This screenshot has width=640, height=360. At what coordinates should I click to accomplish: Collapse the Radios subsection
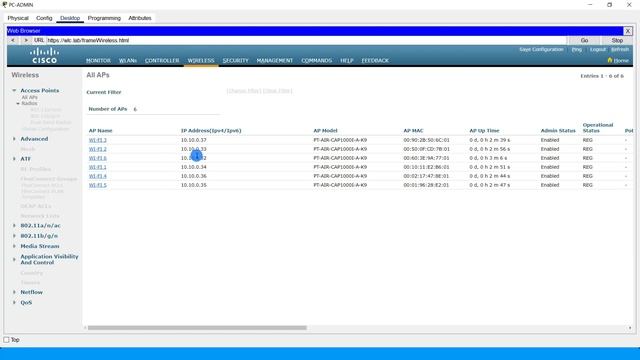18,104
